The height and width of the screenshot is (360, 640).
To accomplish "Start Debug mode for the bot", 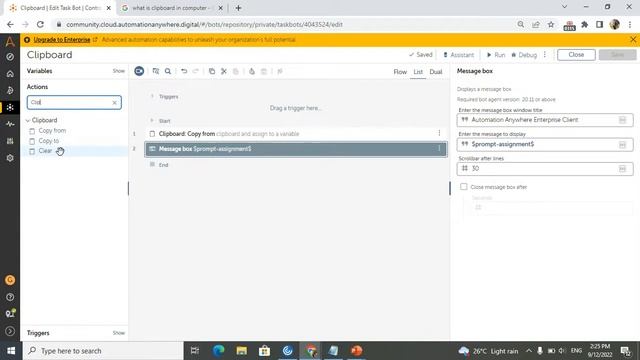I will [x=524, y=55].
